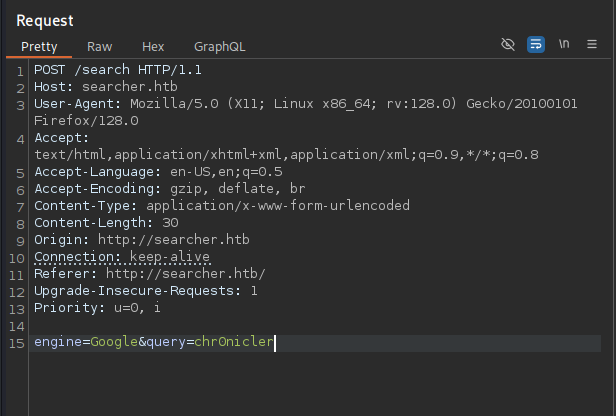The image size is (616, 416).
Task: Select the Pretty tab
Action: (39, 47)
